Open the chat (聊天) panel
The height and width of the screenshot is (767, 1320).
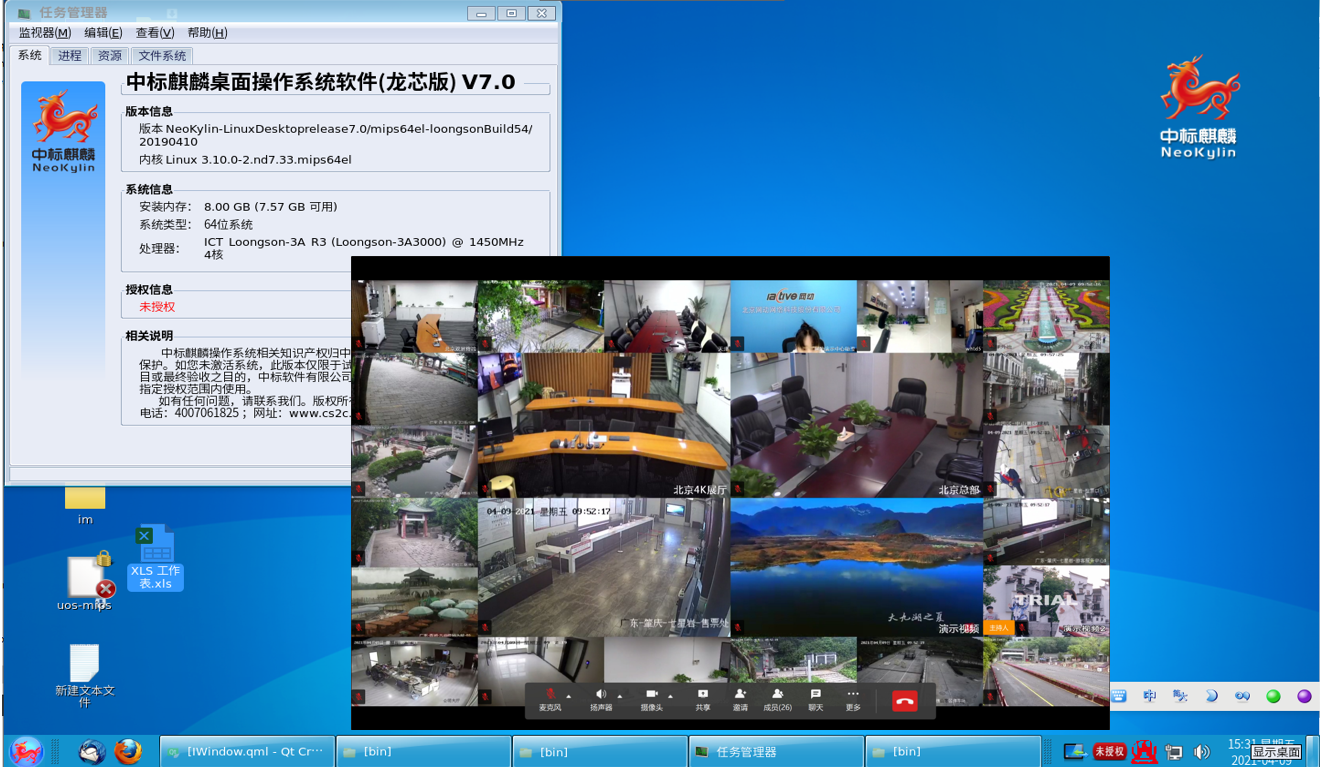[815, 699]
